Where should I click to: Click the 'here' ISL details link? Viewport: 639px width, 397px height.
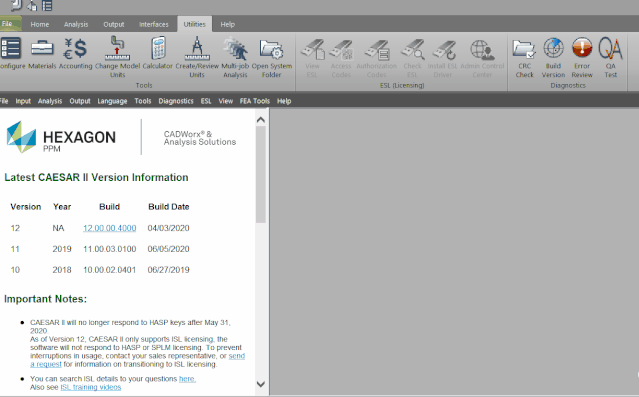(x=187, y=379)
